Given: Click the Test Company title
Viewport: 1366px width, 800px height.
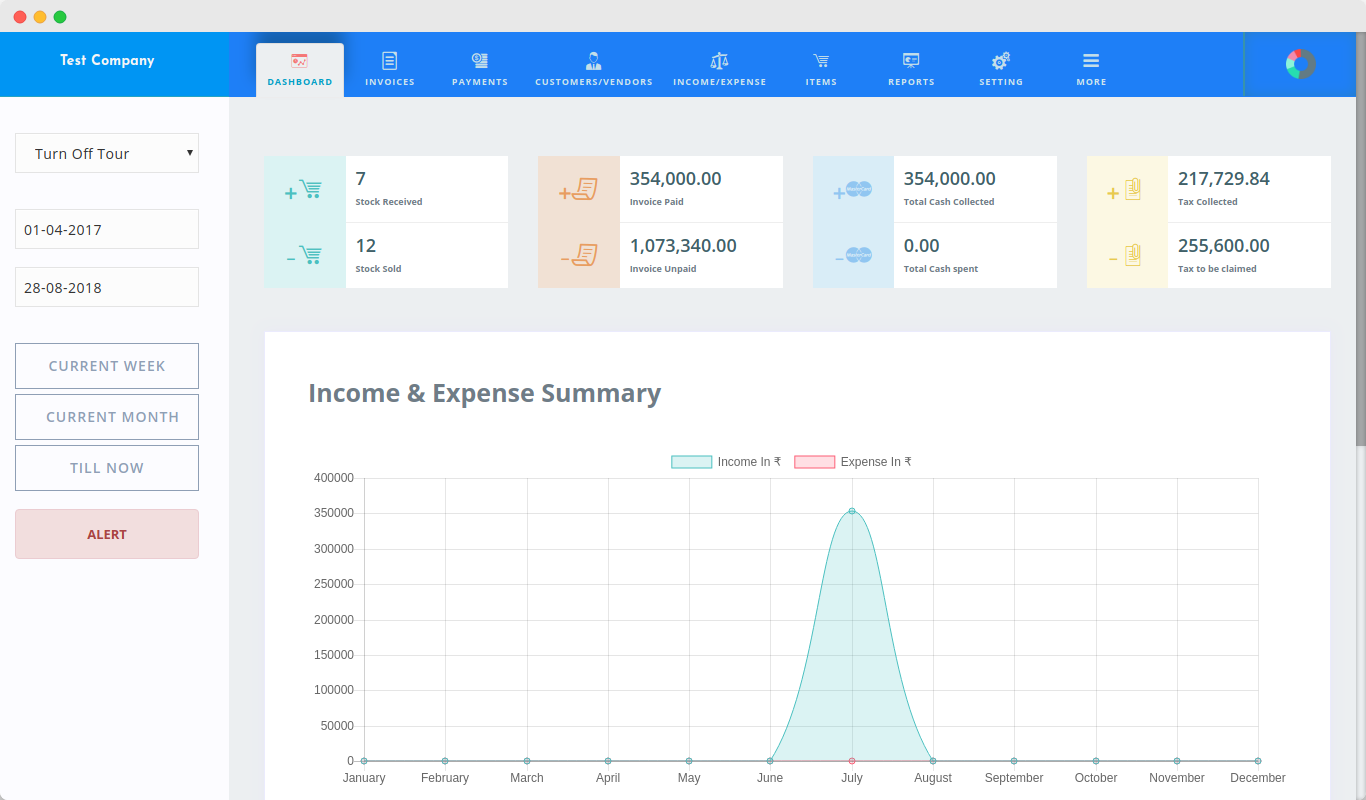Looking at the screenshot, I should 107,60.
